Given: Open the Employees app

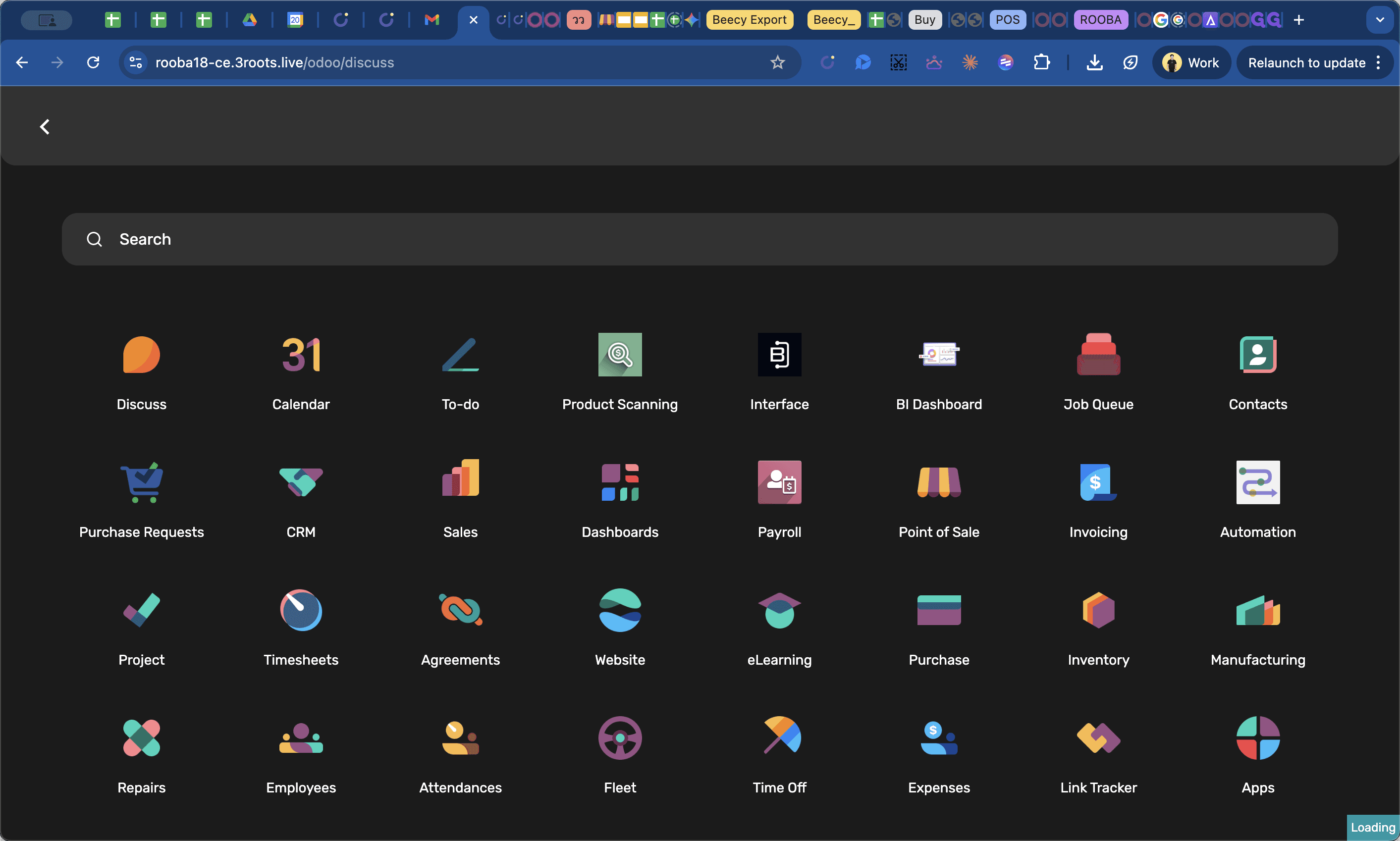Looking at the screenshot, I should pos(301,755).
